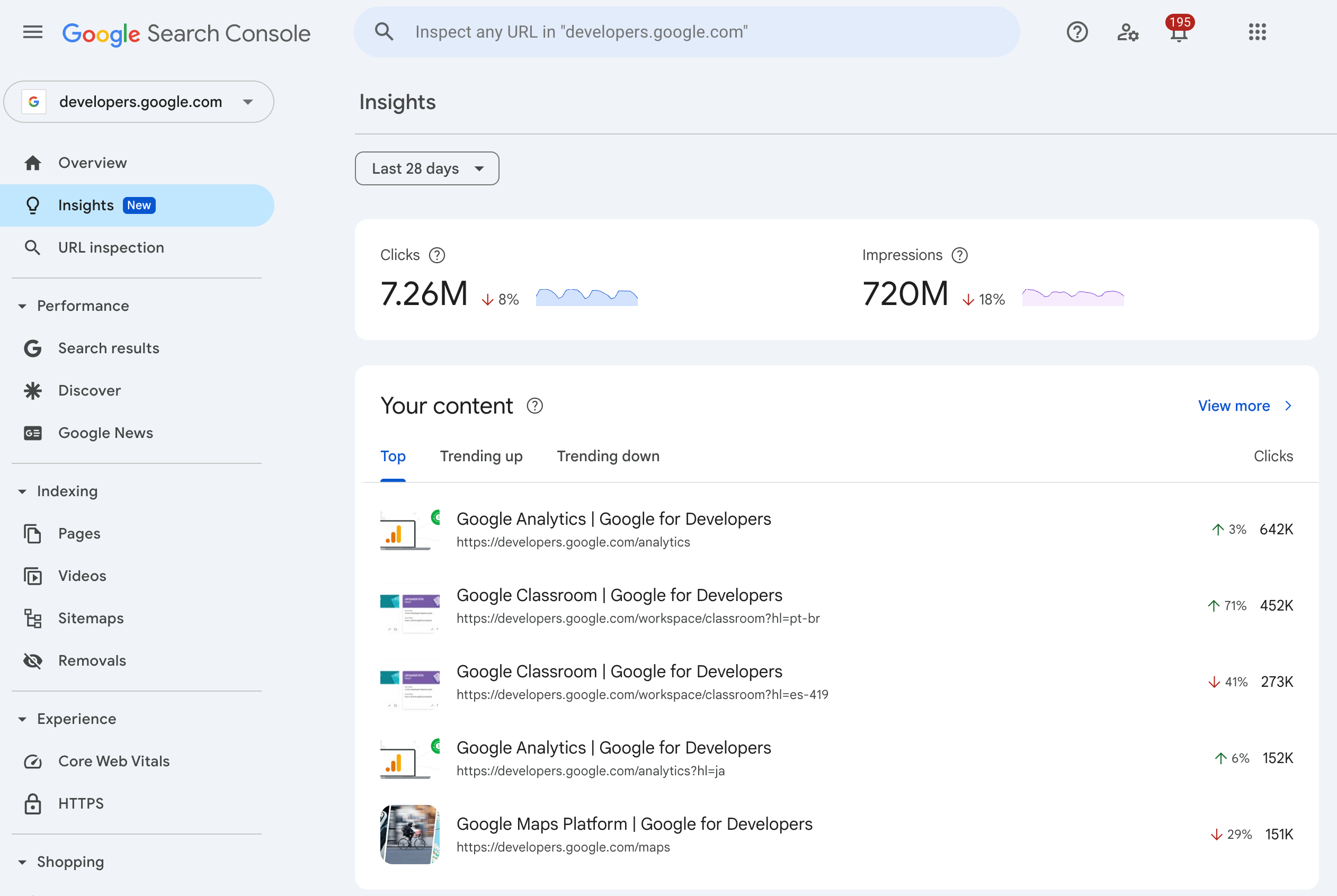
Task: Open user and property settings icon
Action: (x=1128, y=32)
